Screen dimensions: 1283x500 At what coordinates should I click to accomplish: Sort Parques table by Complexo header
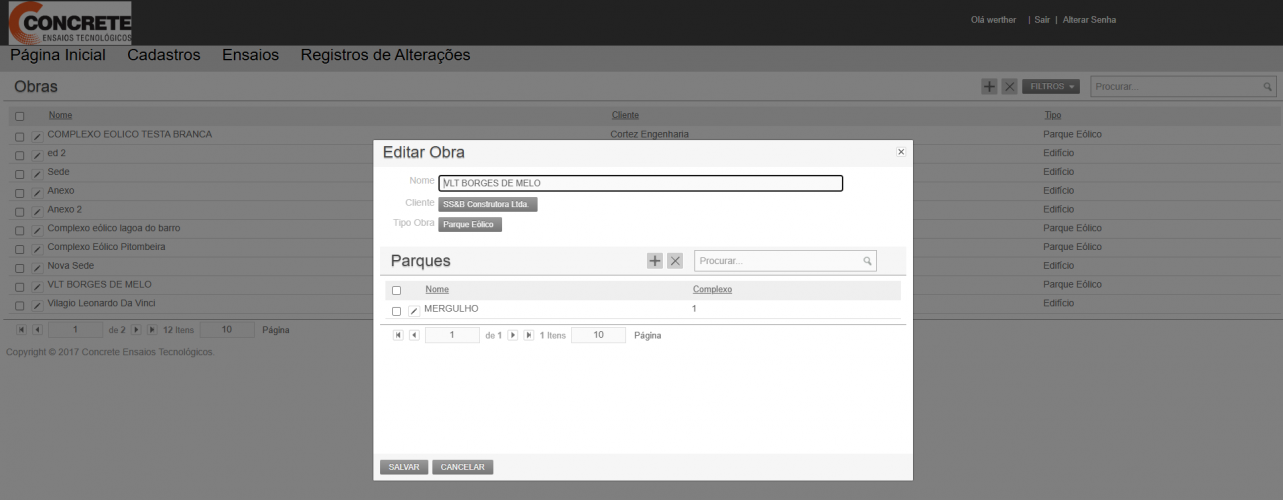point(712,289)
